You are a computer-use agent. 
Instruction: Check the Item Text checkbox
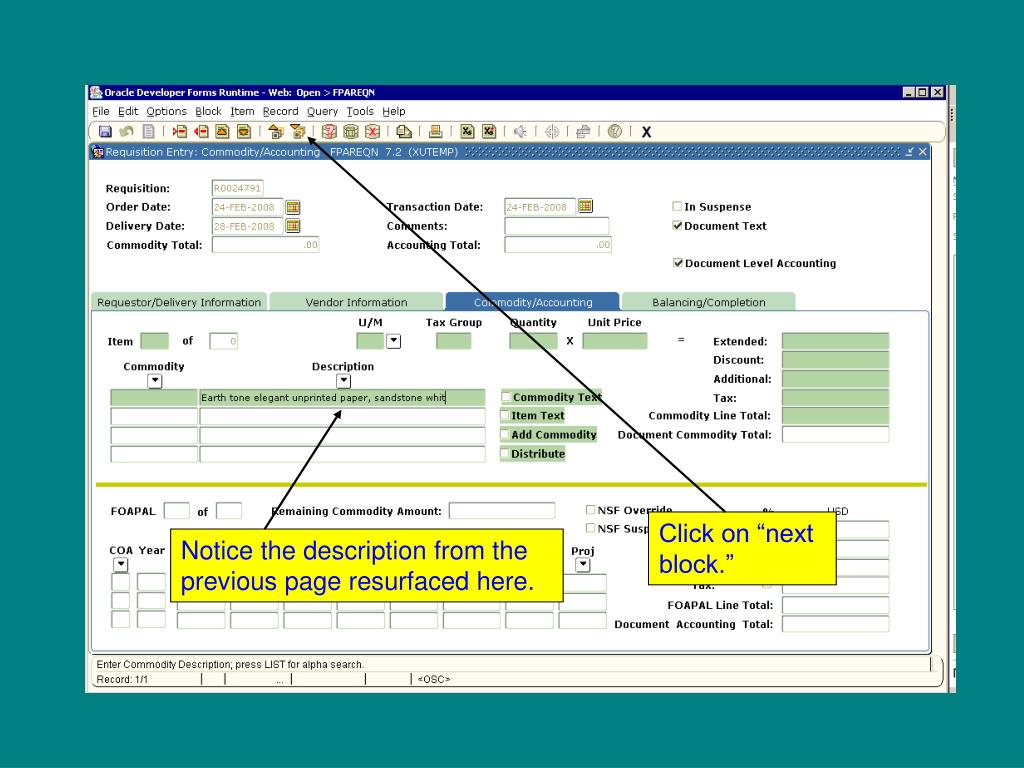505,415
